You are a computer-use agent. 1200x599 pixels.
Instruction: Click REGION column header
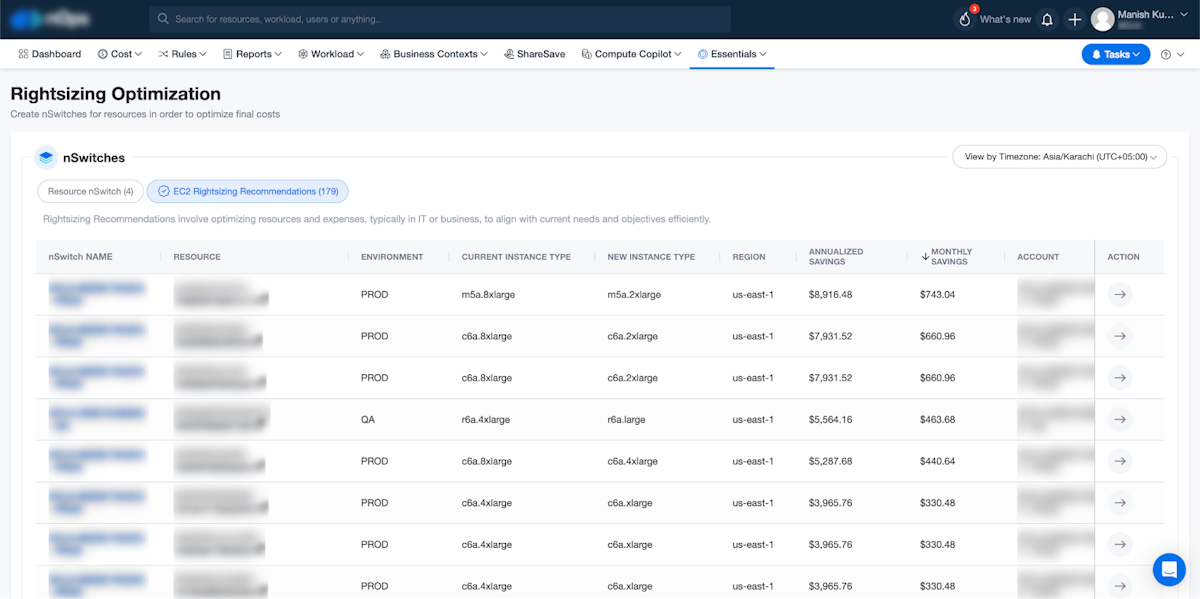(x=749, y=257)
